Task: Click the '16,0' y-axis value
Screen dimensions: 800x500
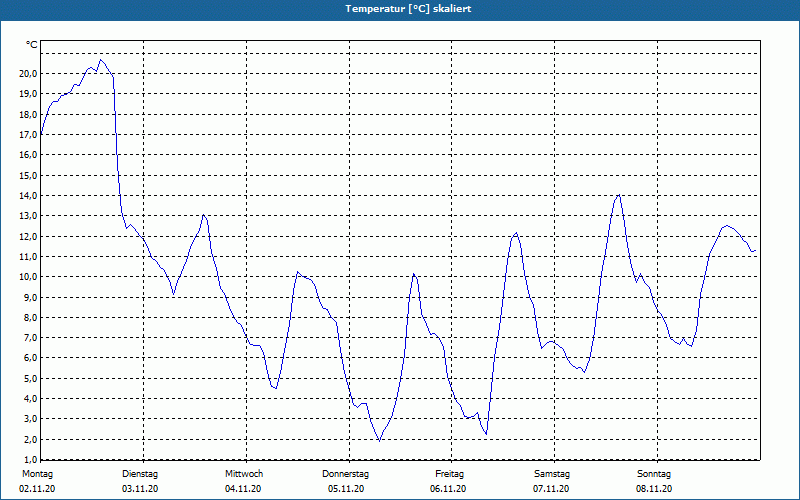Action: tap(28, 155)
